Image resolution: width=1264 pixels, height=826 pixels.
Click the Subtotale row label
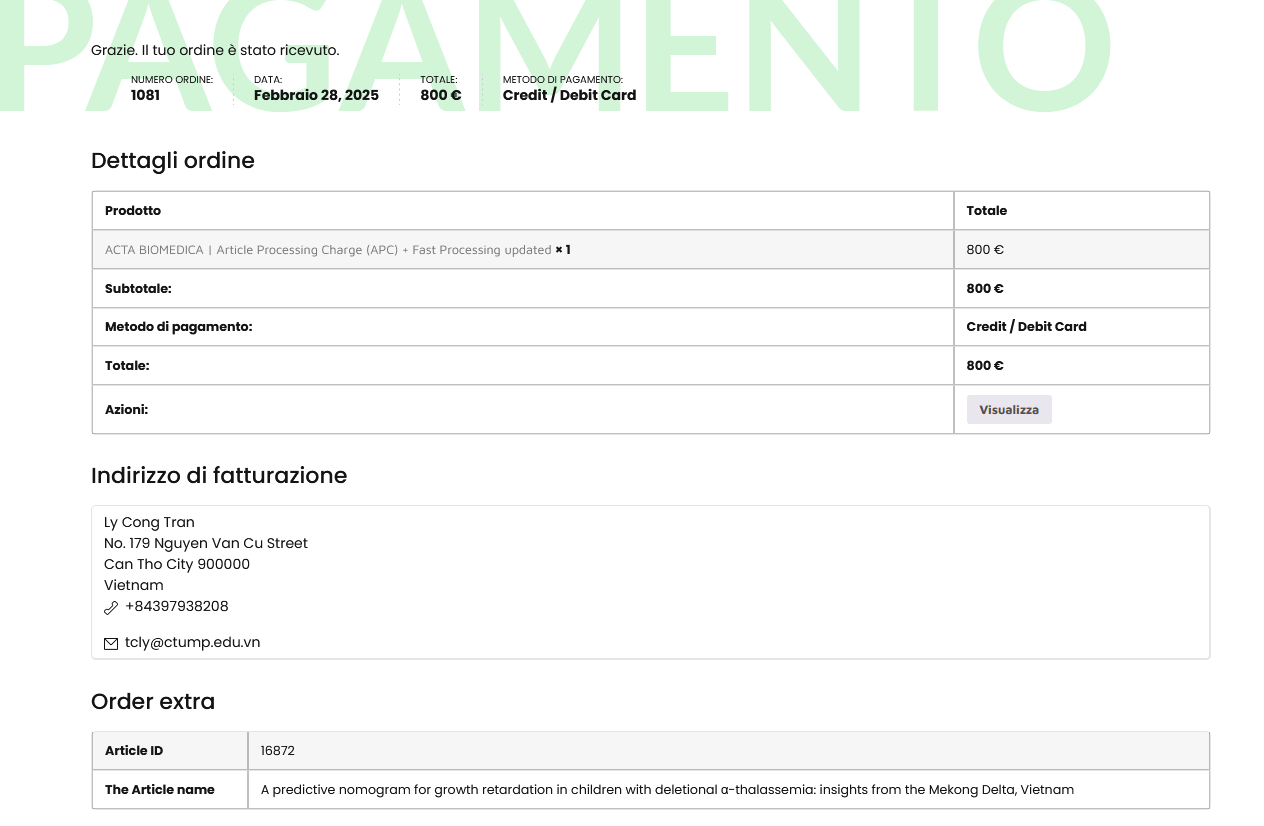tap(138, 289)
